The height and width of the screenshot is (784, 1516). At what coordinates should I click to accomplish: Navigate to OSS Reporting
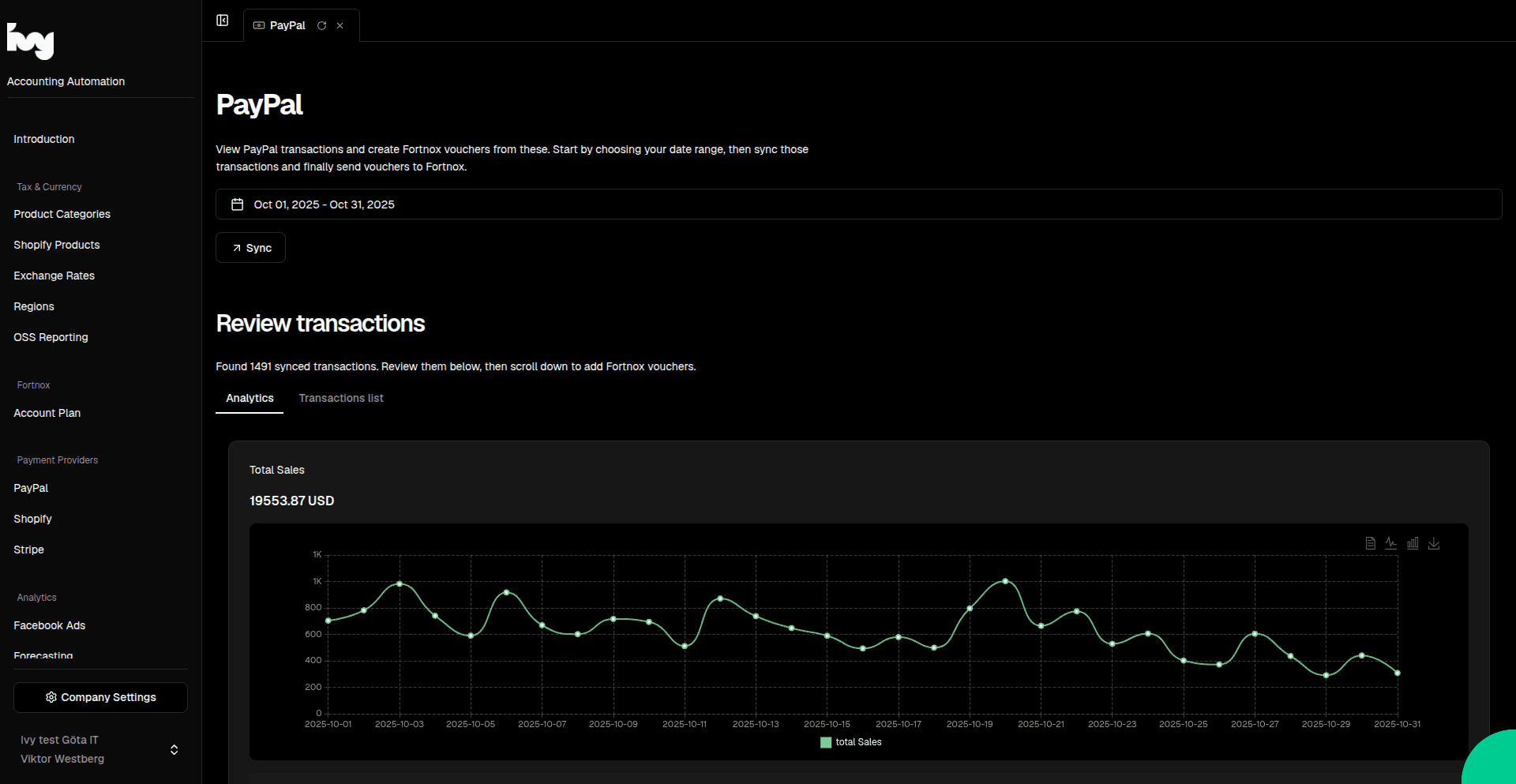51,337
